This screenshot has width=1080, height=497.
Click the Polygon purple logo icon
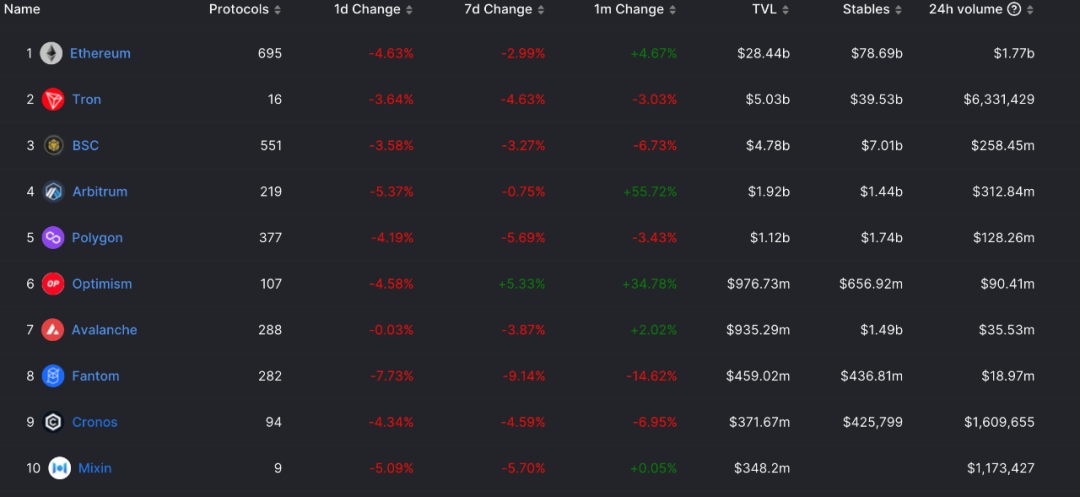[53, 237]
